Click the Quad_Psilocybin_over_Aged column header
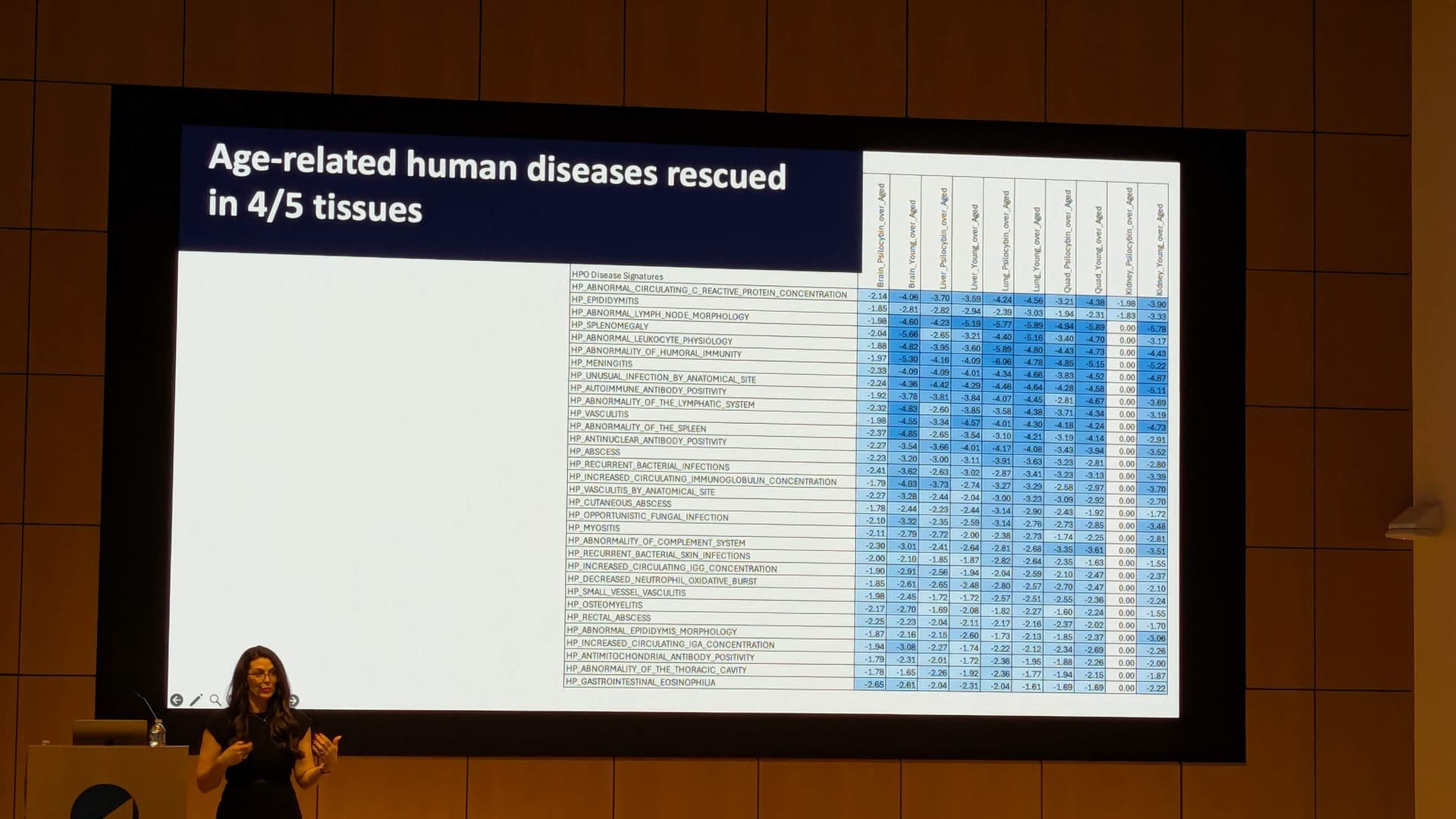 point(1068,241)
